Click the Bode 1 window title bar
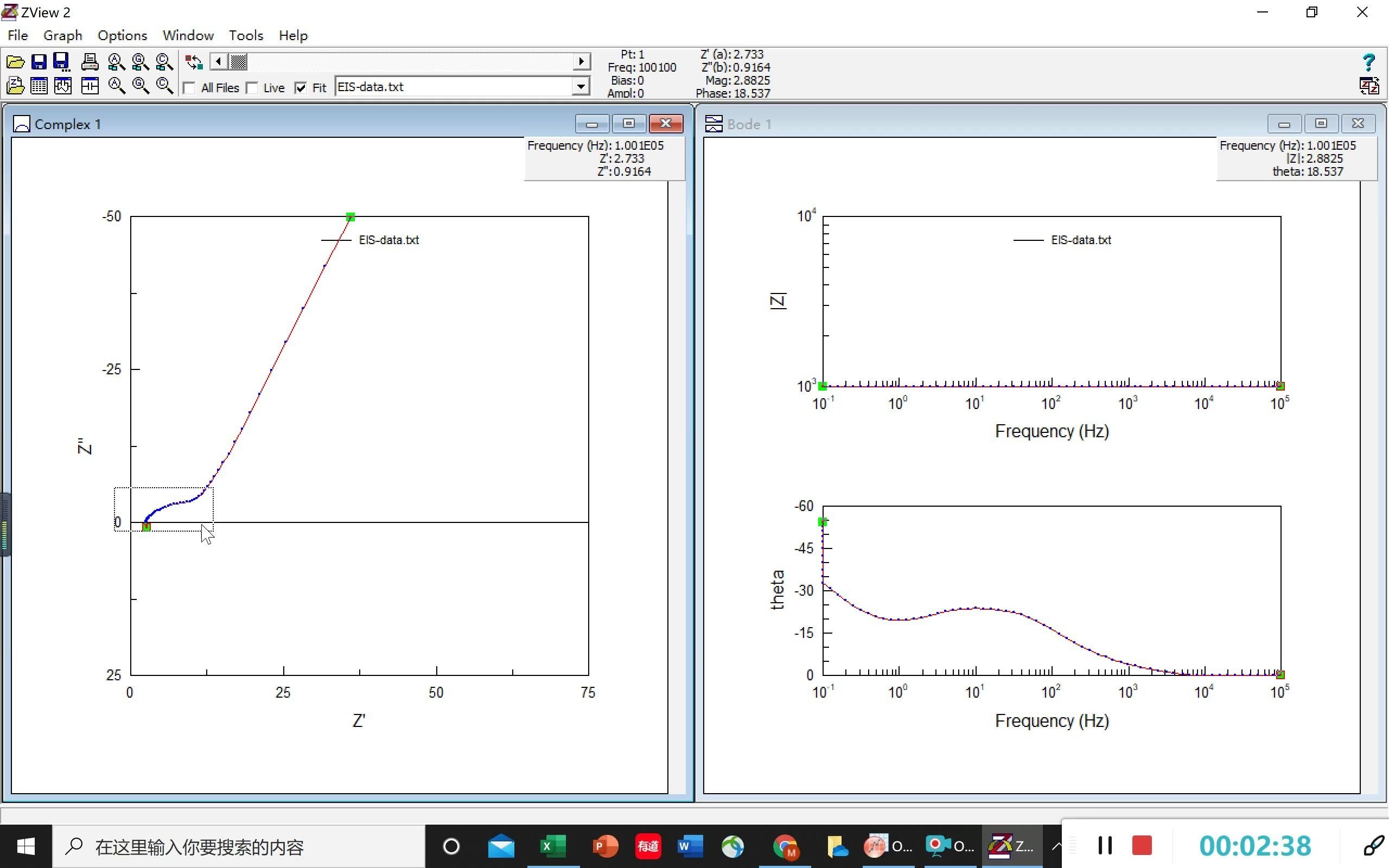The height and width of the screenshot is (868, 1389). click(x=976, y=124)
